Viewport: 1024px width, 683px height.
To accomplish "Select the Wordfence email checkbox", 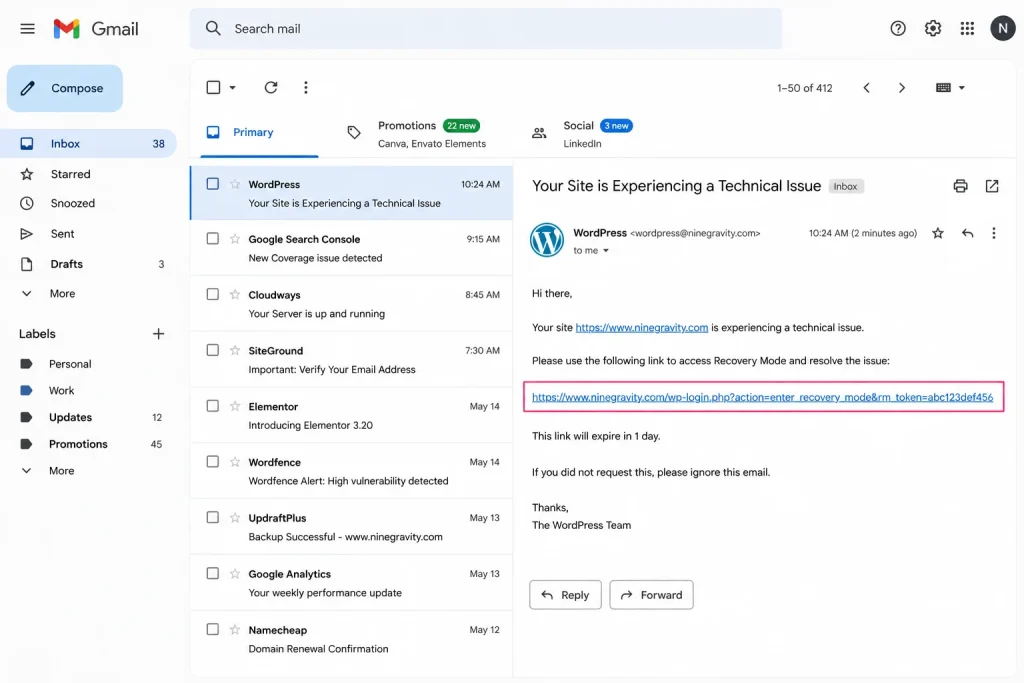I will point(213,462).
